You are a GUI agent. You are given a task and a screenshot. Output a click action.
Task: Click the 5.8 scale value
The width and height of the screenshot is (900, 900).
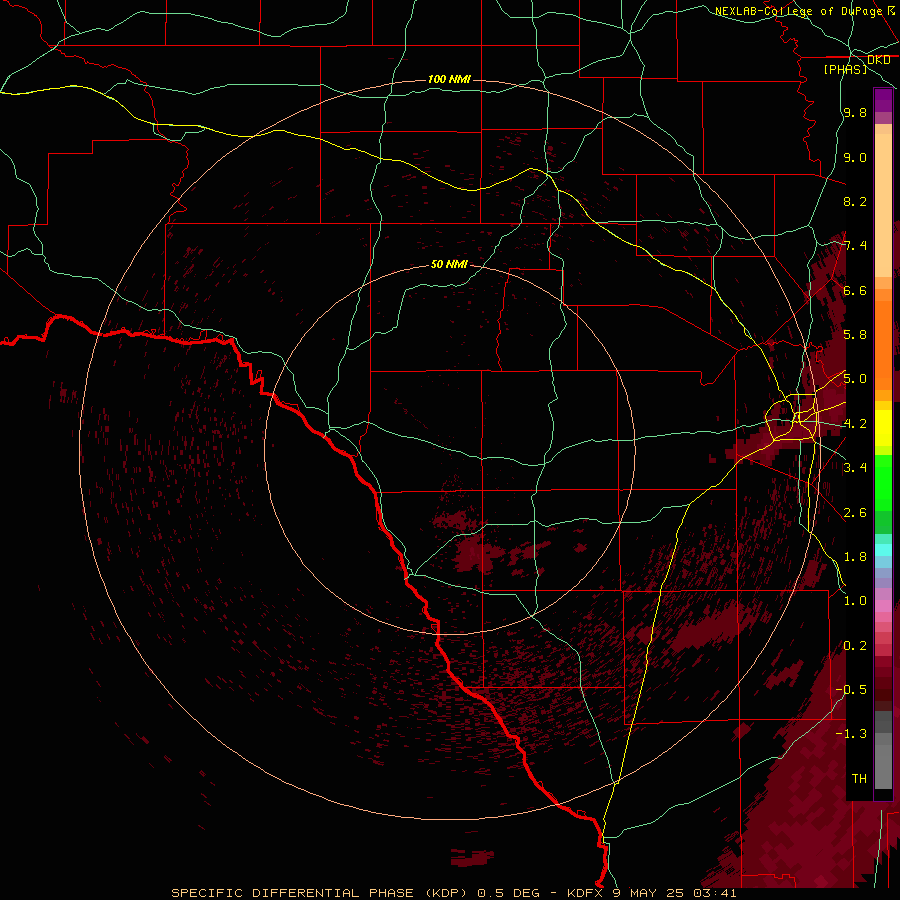point(855,335)
